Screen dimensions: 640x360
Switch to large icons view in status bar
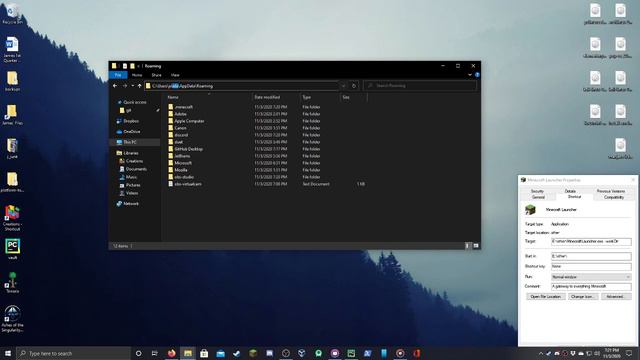[476, 246]
